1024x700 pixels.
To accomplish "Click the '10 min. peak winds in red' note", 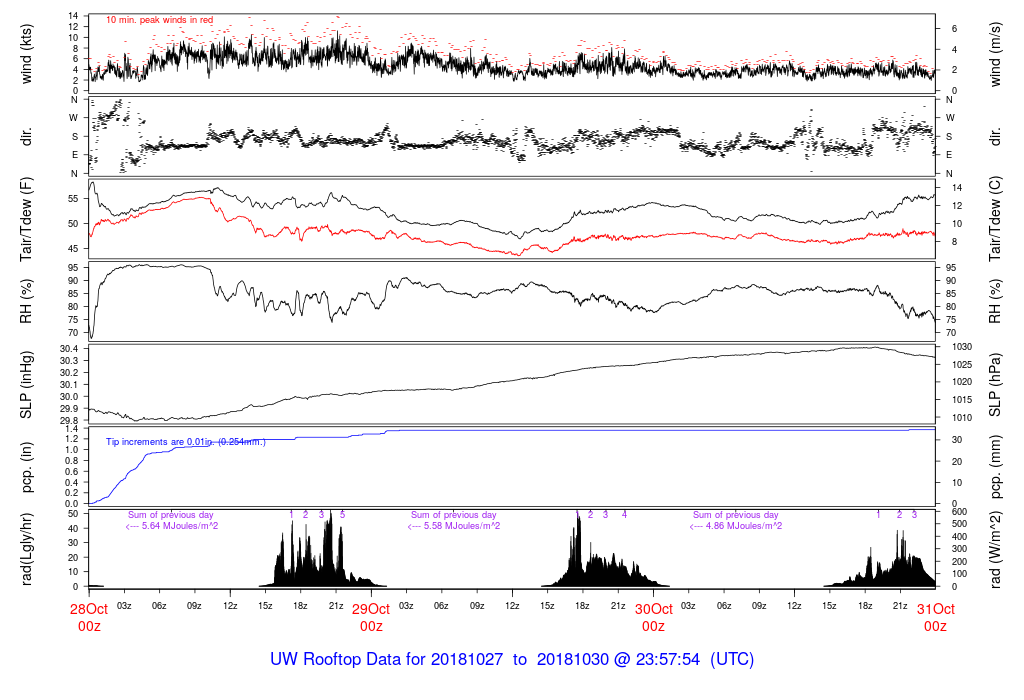I will pos(159,20).
